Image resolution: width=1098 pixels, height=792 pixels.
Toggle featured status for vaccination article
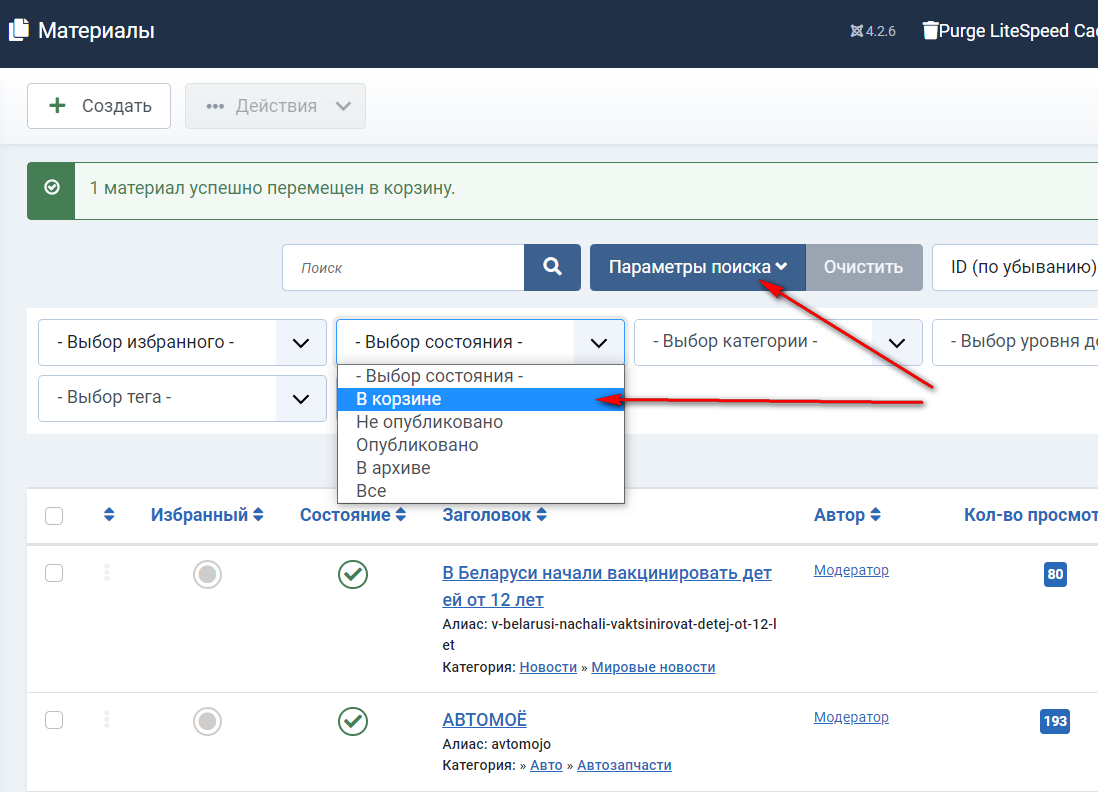(x=207, y=574)
